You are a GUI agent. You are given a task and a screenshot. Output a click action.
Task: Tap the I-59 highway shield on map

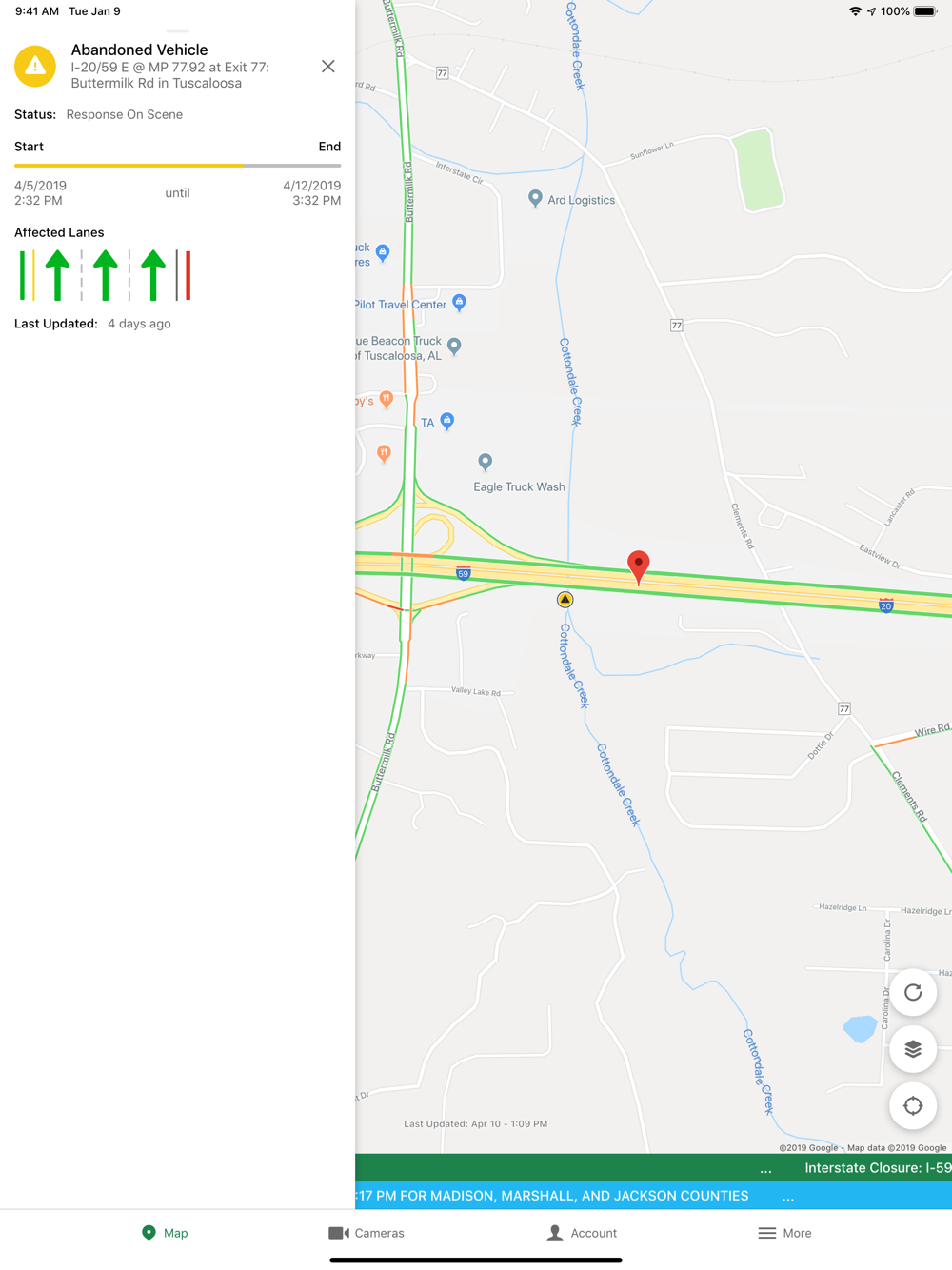point(463,573)
